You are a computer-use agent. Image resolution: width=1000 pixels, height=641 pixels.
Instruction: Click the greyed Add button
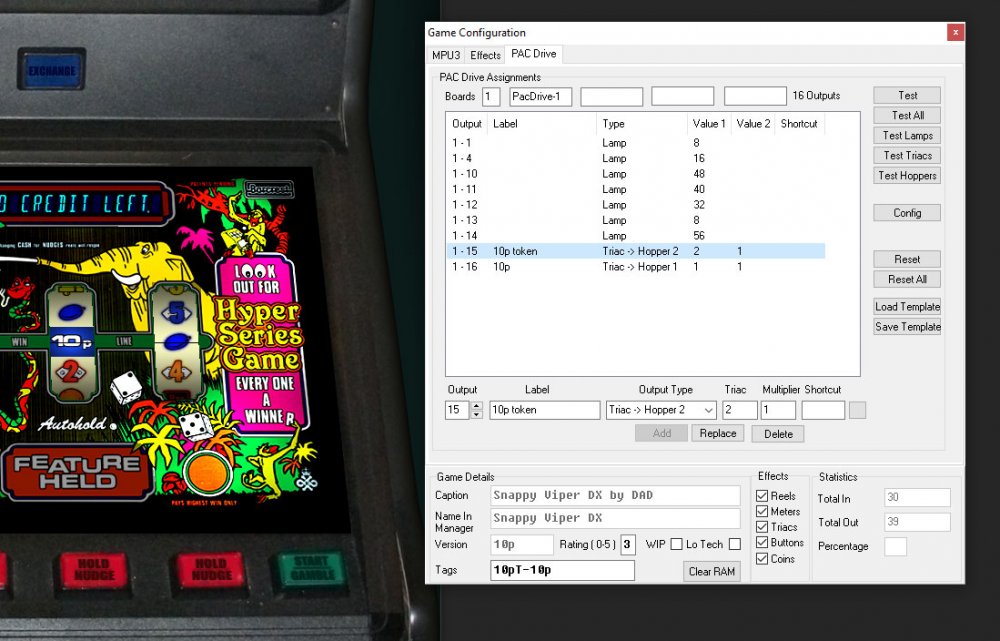(661, 434)
